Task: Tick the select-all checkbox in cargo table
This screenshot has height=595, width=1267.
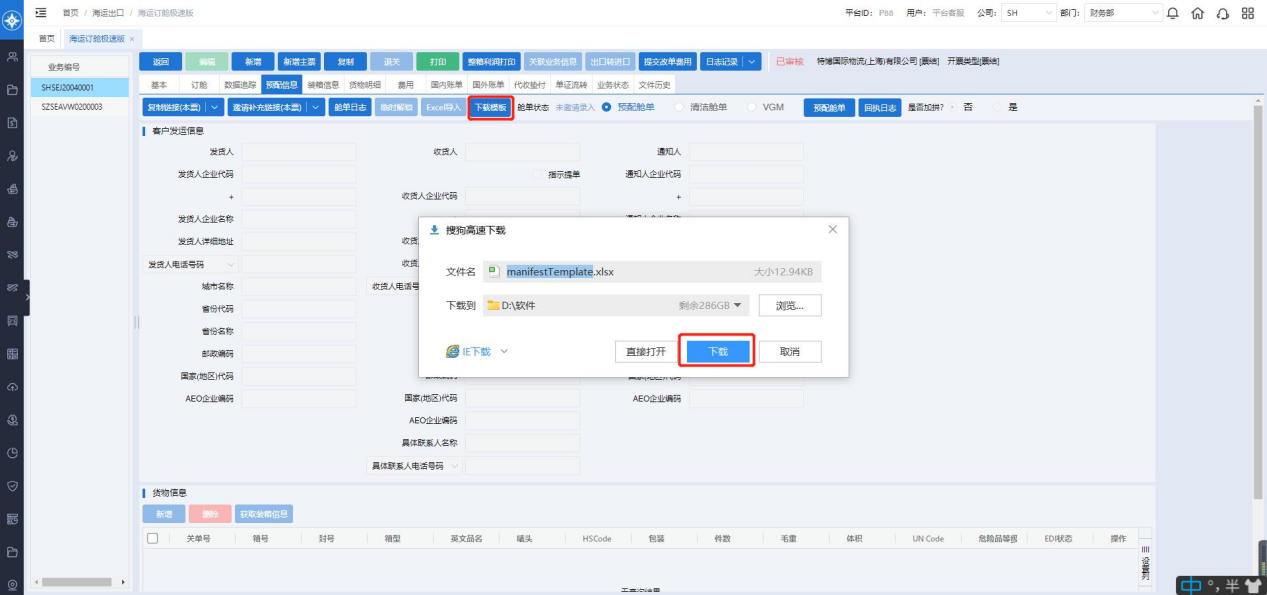Action: [153, 538]
